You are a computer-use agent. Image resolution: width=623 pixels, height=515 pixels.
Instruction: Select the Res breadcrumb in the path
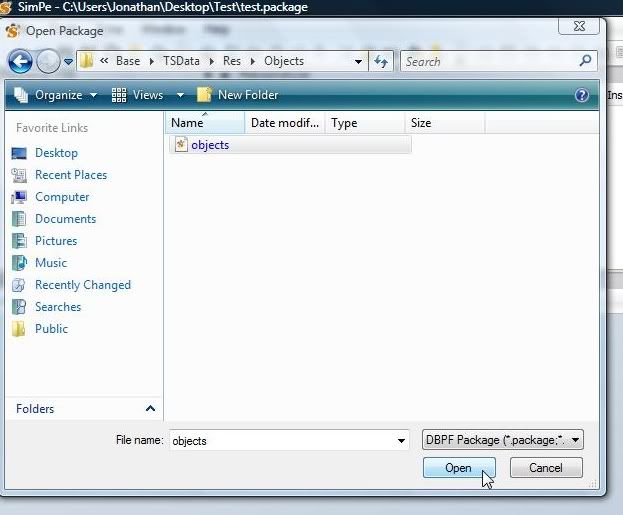pyautogui.click(x=232, y=61)
